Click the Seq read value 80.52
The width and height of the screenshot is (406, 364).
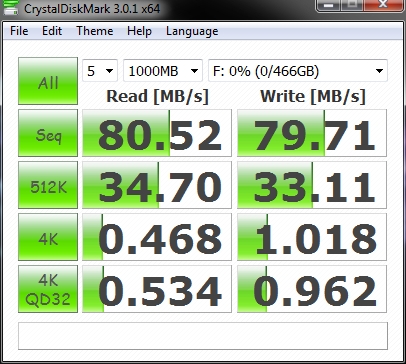157,133
